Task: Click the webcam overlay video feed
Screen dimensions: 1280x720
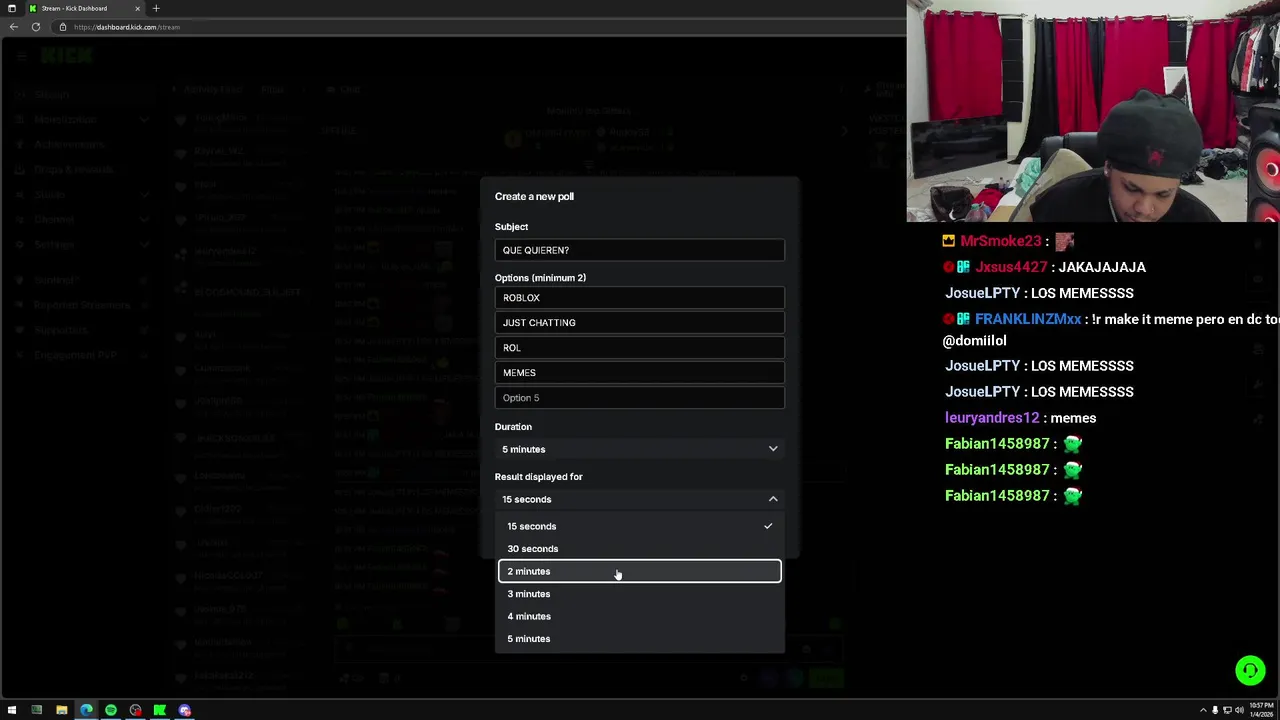Action: click(x=1093, y=111)
